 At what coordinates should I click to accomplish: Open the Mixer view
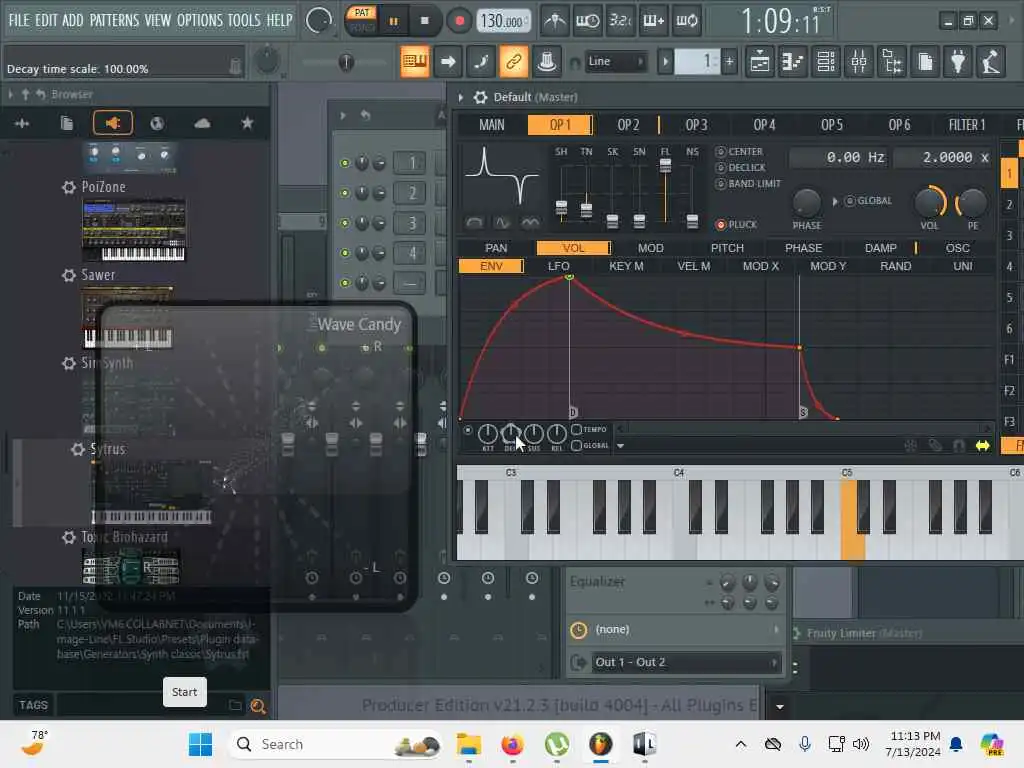coord(859,62)
